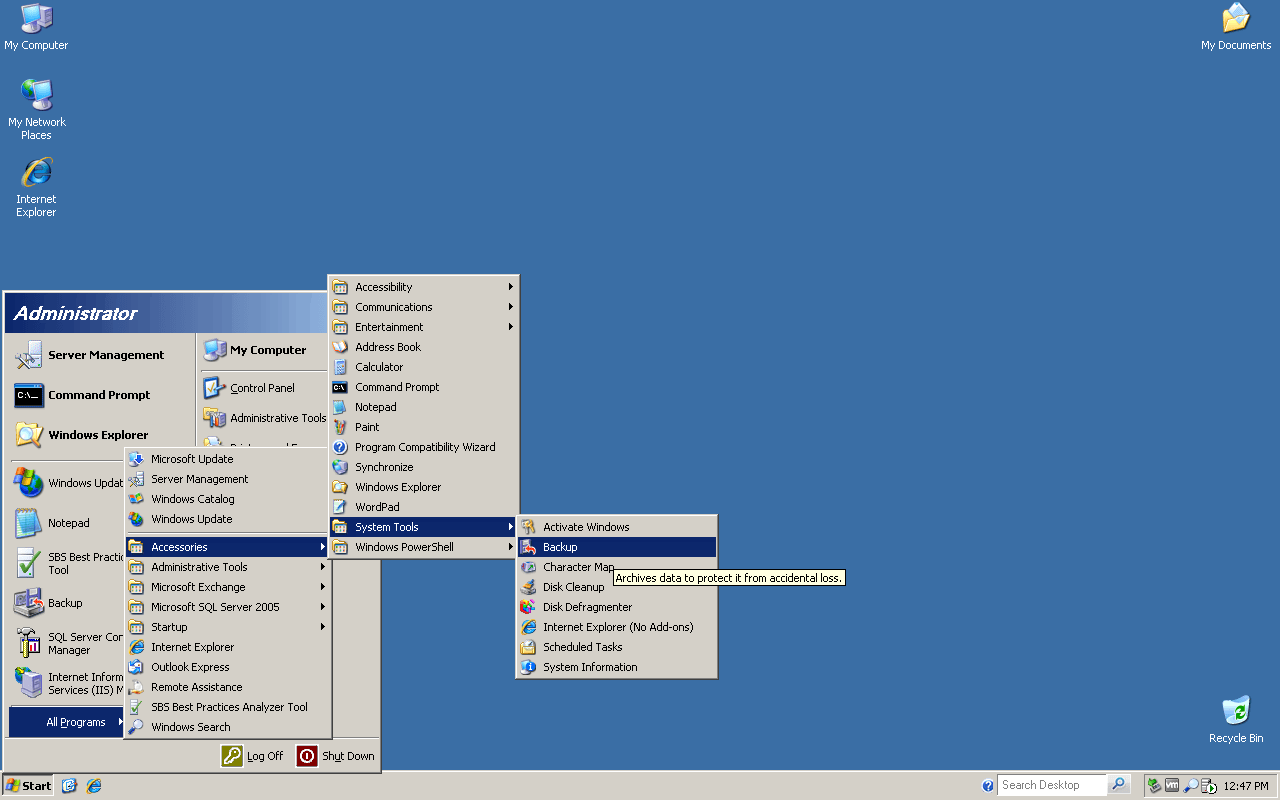Launch Disk Defragmenter
The image size is (1280, 800).
616,607
